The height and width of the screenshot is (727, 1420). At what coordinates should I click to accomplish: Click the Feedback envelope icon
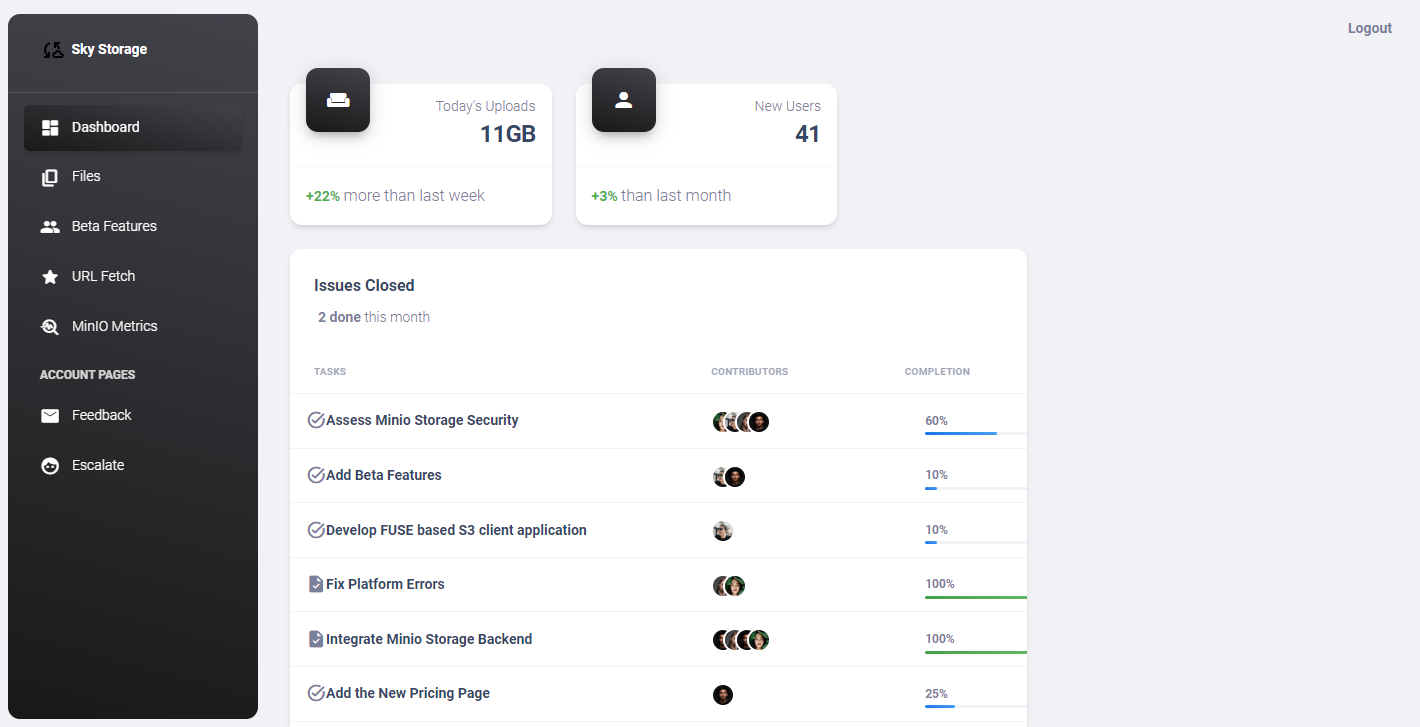coord(50,415)
